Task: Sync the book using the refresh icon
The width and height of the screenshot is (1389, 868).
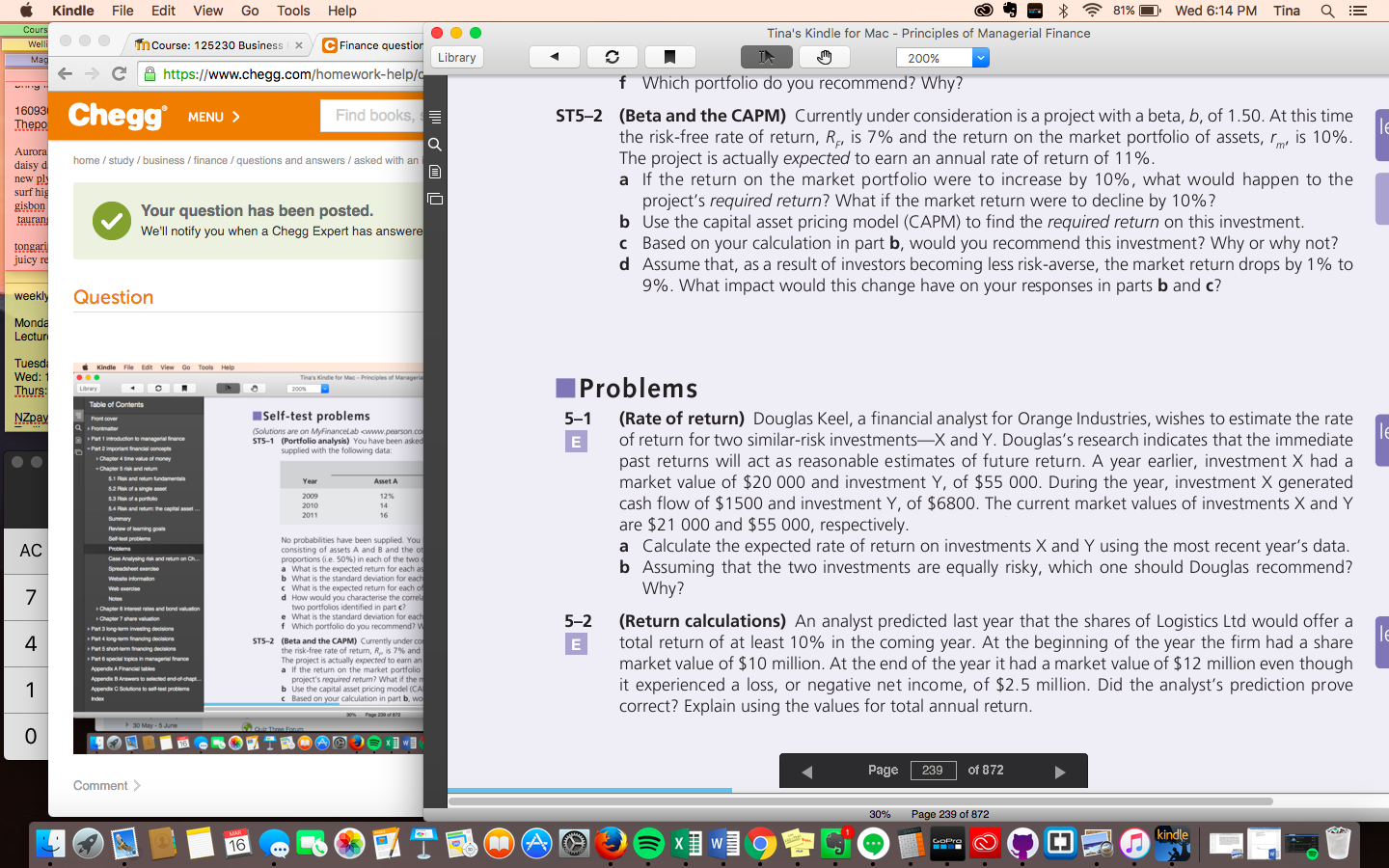Action: tap(612, 57)
